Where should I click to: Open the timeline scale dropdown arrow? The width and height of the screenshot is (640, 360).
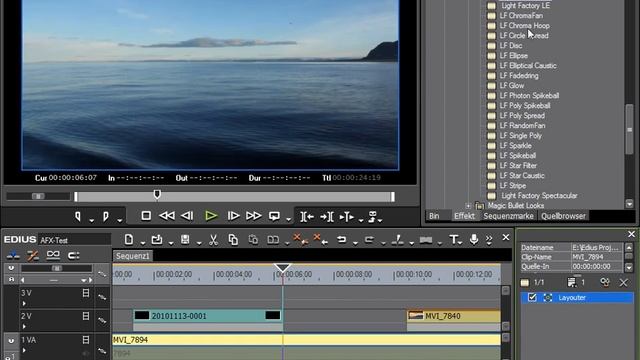click(x=84, y=280)
